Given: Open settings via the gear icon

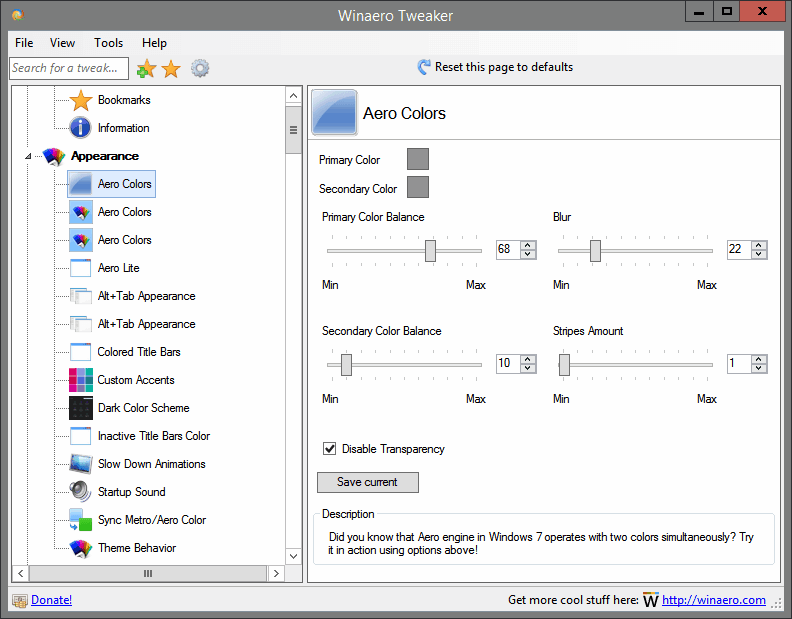Looking at the screenshot, I should (x=200, y=68).
